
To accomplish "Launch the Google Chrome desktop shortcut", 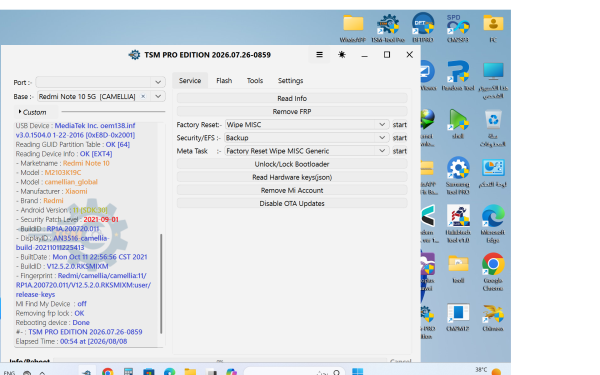I will (493, 272).
